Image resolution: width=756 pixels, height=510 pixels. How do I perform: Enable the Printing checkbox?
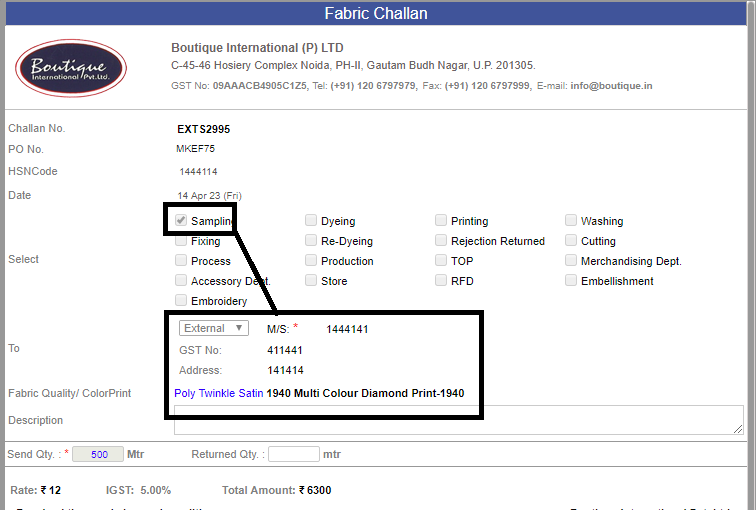tap(441, 220)
